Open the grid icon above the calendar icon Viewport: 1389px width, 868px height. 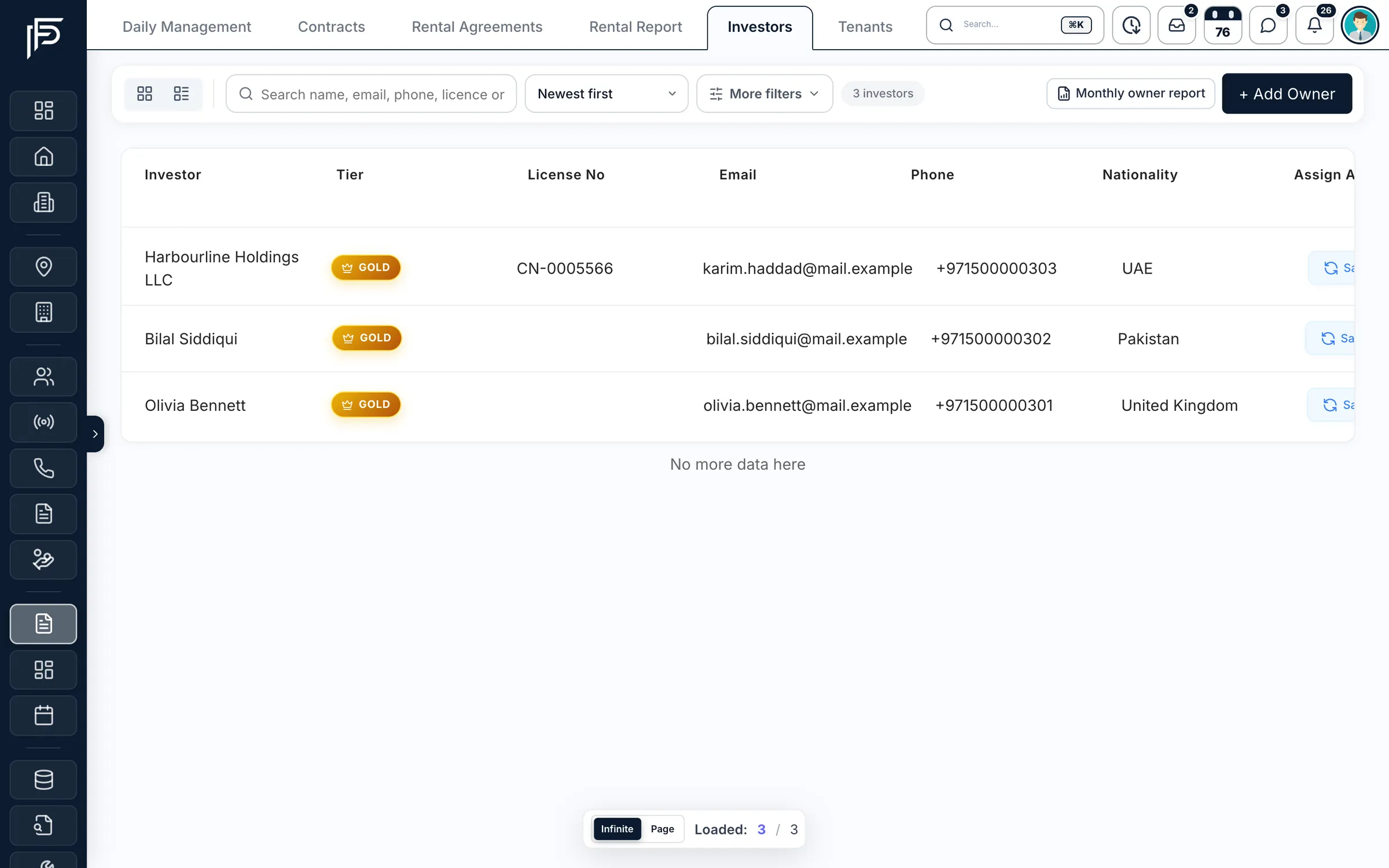(x=43, y=670)
